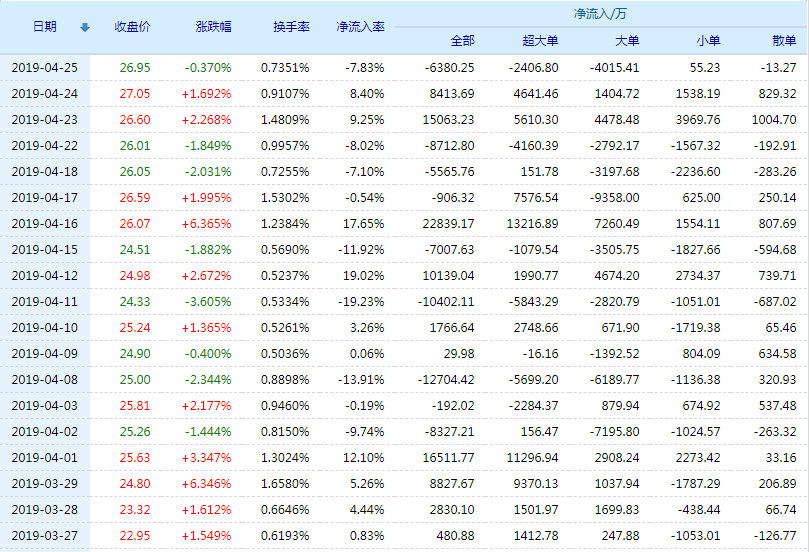
Task: Click turnover rate 0.5690%
Action: click(x=285, y=250)
